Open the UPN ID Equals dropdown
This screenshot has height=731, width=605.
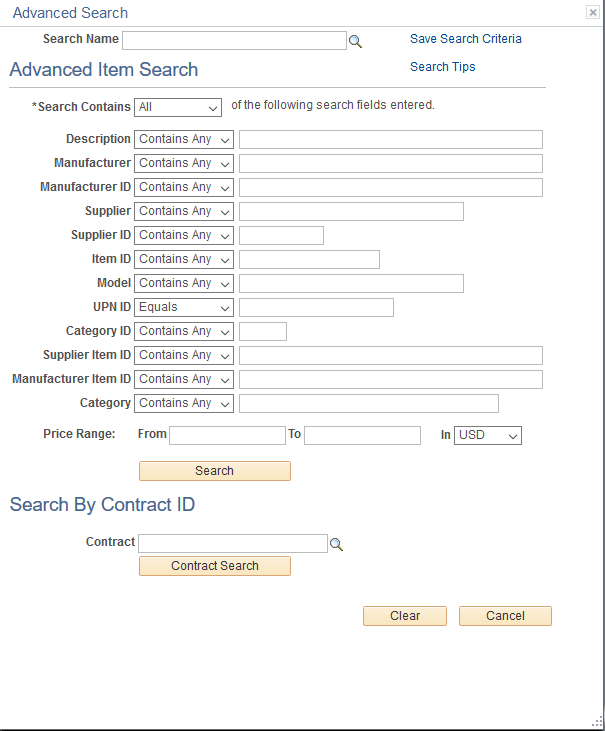coord(184,307)
